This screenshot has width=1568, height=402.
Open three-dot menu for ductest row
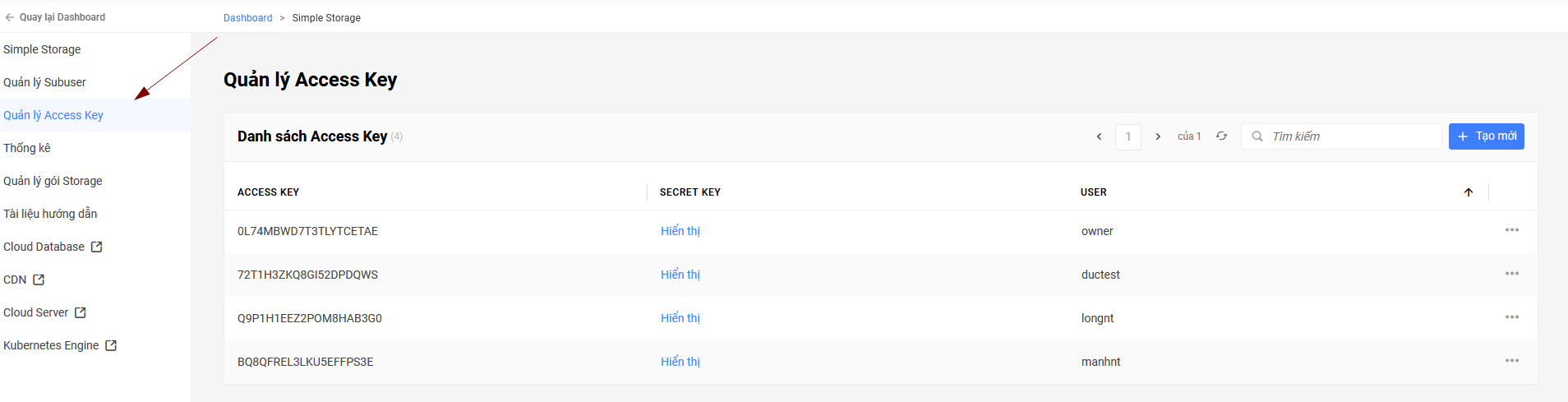pyautogui.click(x=1511, y=274)
